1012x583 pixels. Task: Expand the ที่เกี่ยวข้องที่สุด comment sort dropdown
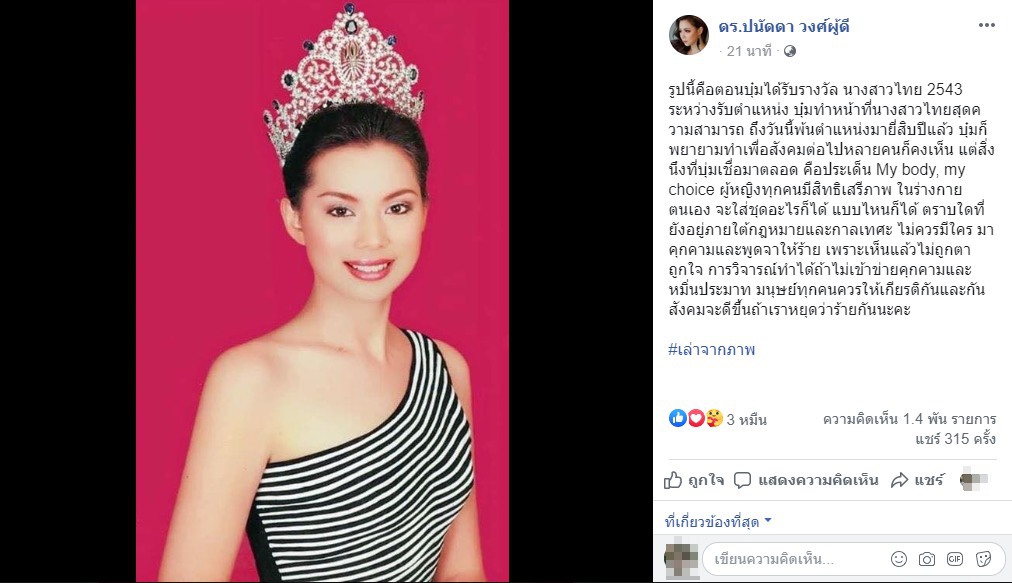(718, 521)
